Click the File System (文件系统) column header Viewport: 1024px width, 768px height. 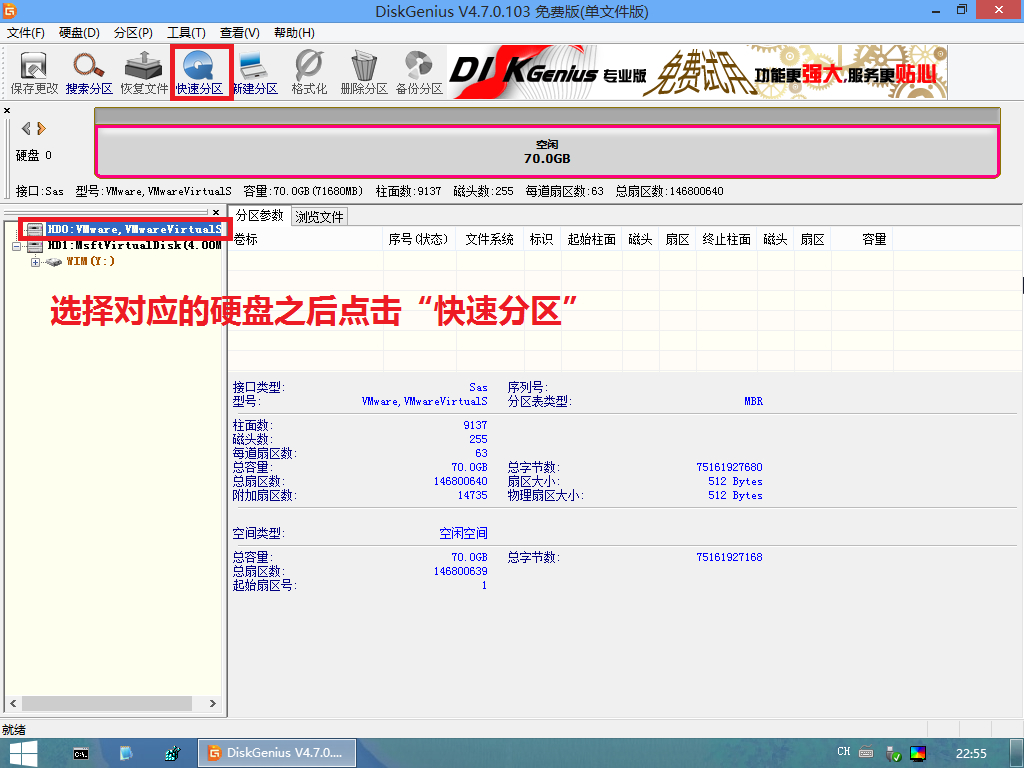[x=490, y=240]
